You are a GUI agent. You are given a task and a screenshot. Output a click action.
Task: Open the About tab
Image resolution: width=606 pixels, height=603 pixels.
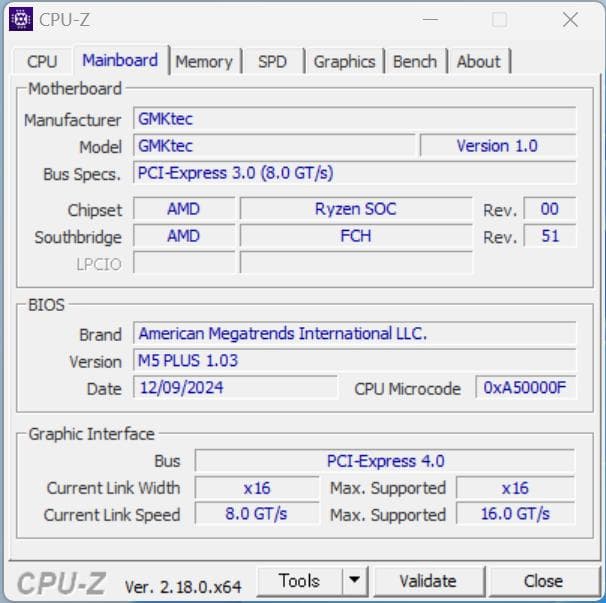coord(478,61)
